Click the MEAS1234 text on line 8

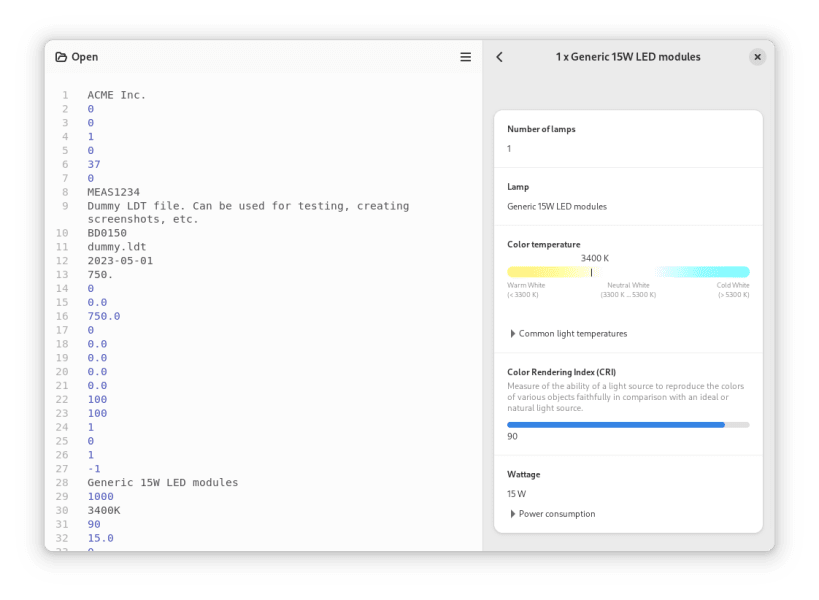click(113, 192)
